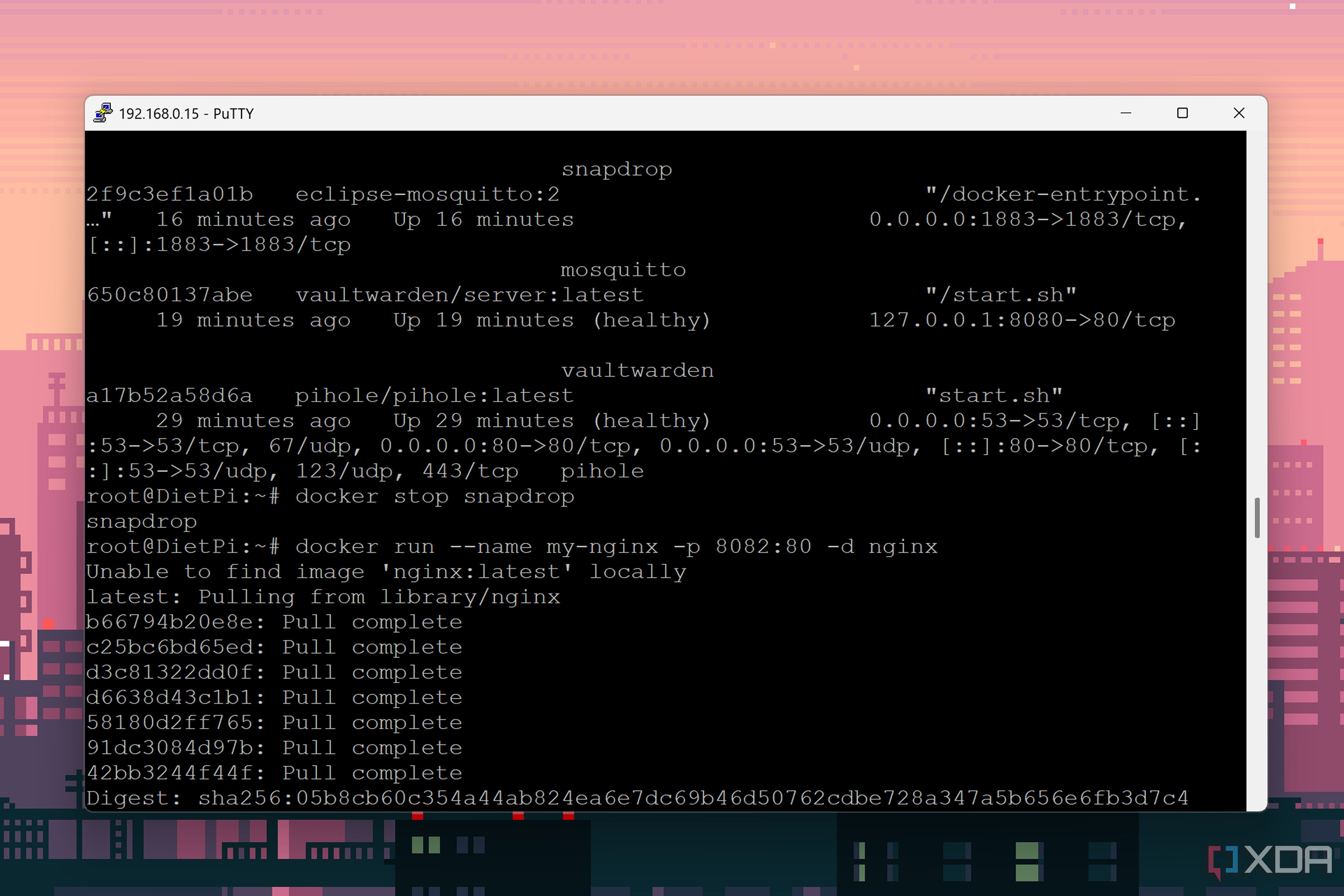Click the 'vaultwarden' container name

637,370
